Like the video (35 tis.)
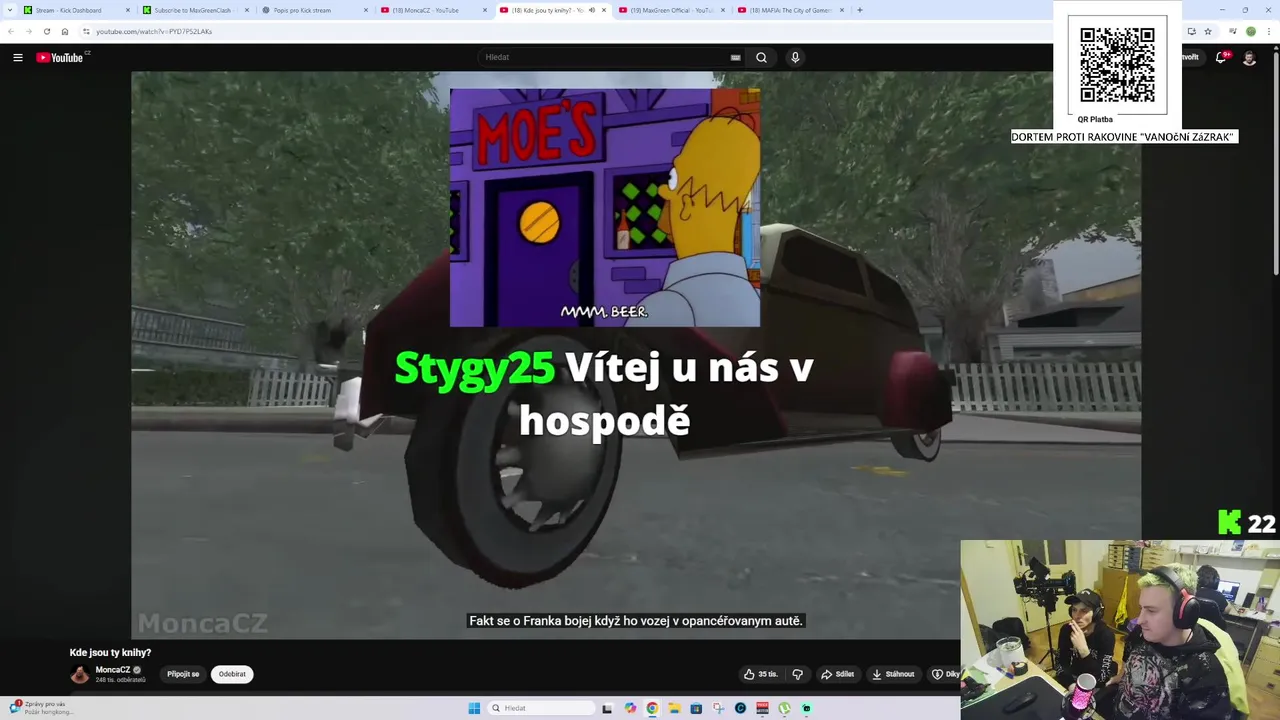1280x720 pixels. (760, 674)
